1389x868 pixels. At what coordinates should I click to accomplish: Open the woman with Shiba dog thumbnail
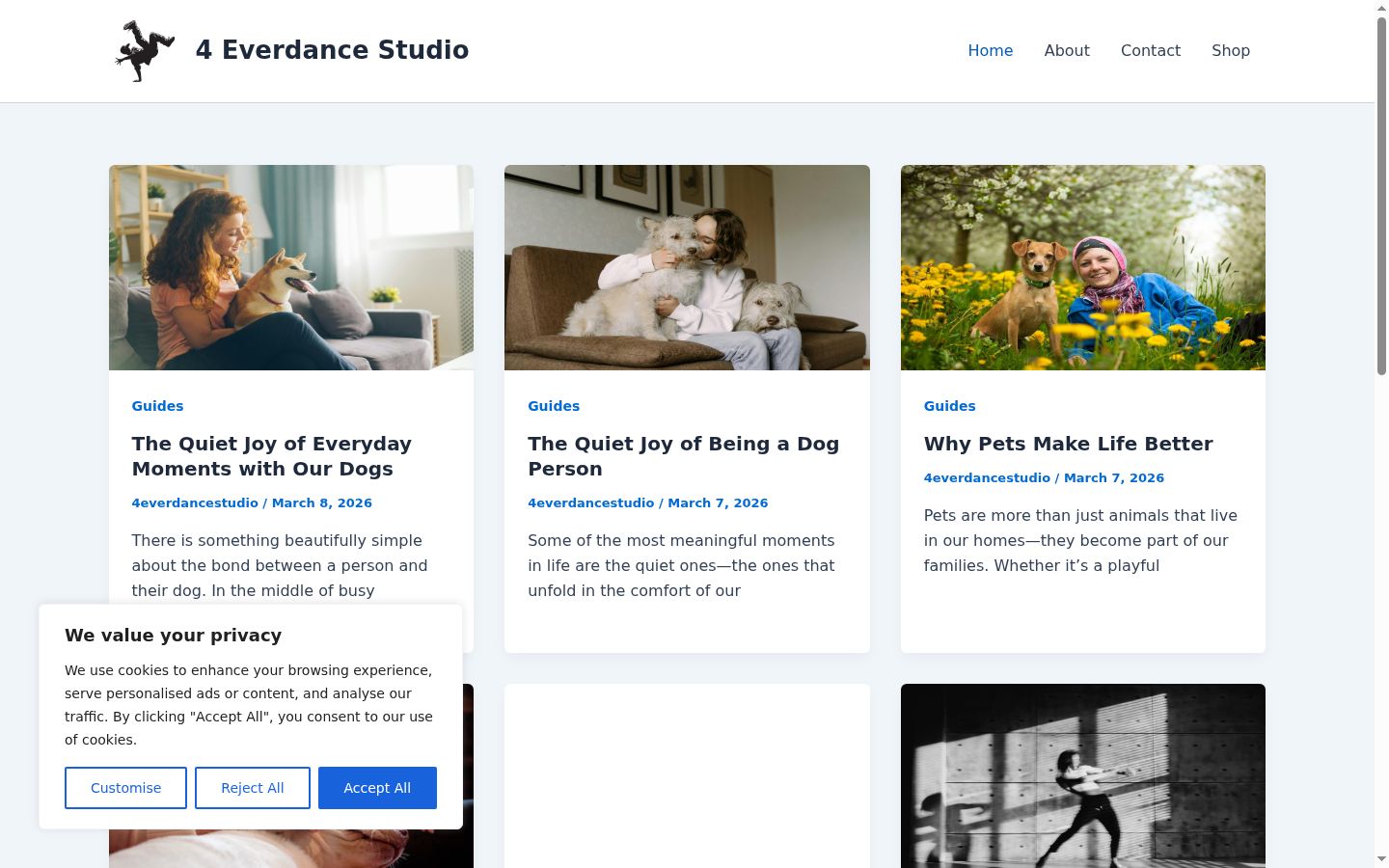point(291,267)
